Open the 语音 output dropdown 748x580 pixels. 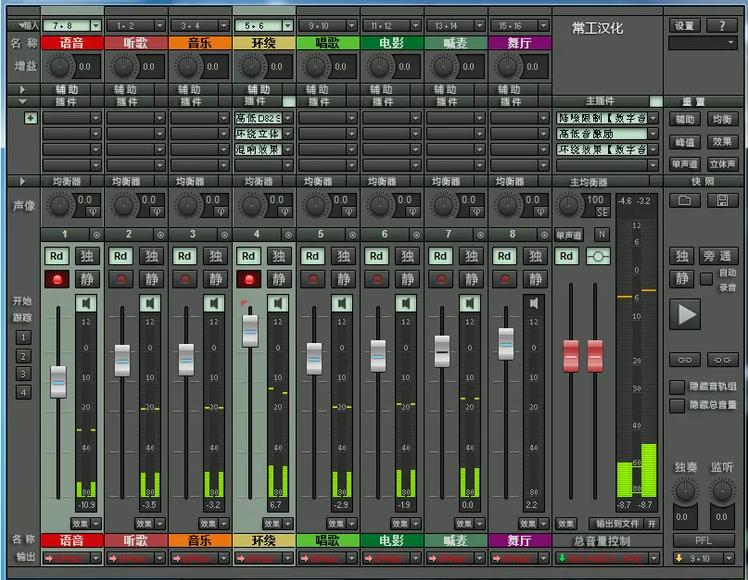point(96,558)
